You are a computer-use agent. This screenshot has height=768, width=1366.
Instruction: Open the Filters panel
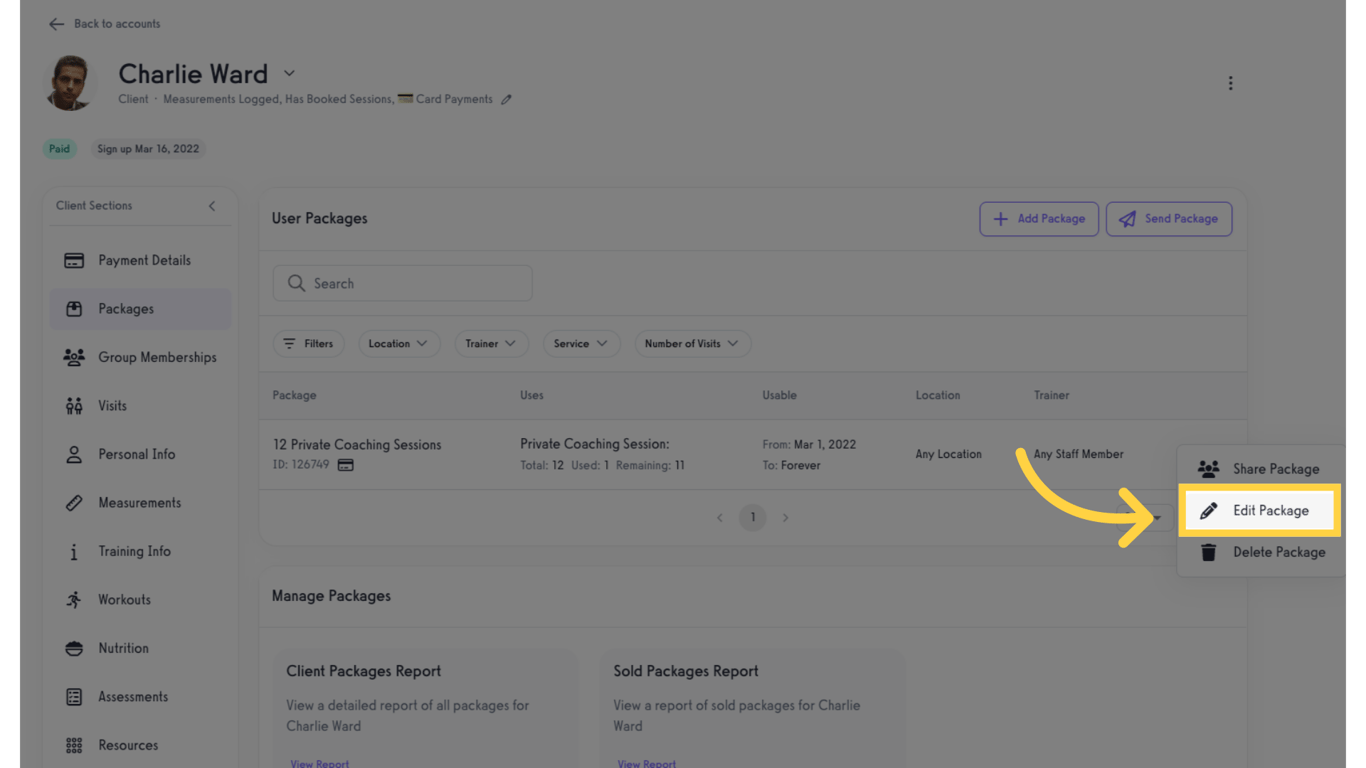pos(309,343)
